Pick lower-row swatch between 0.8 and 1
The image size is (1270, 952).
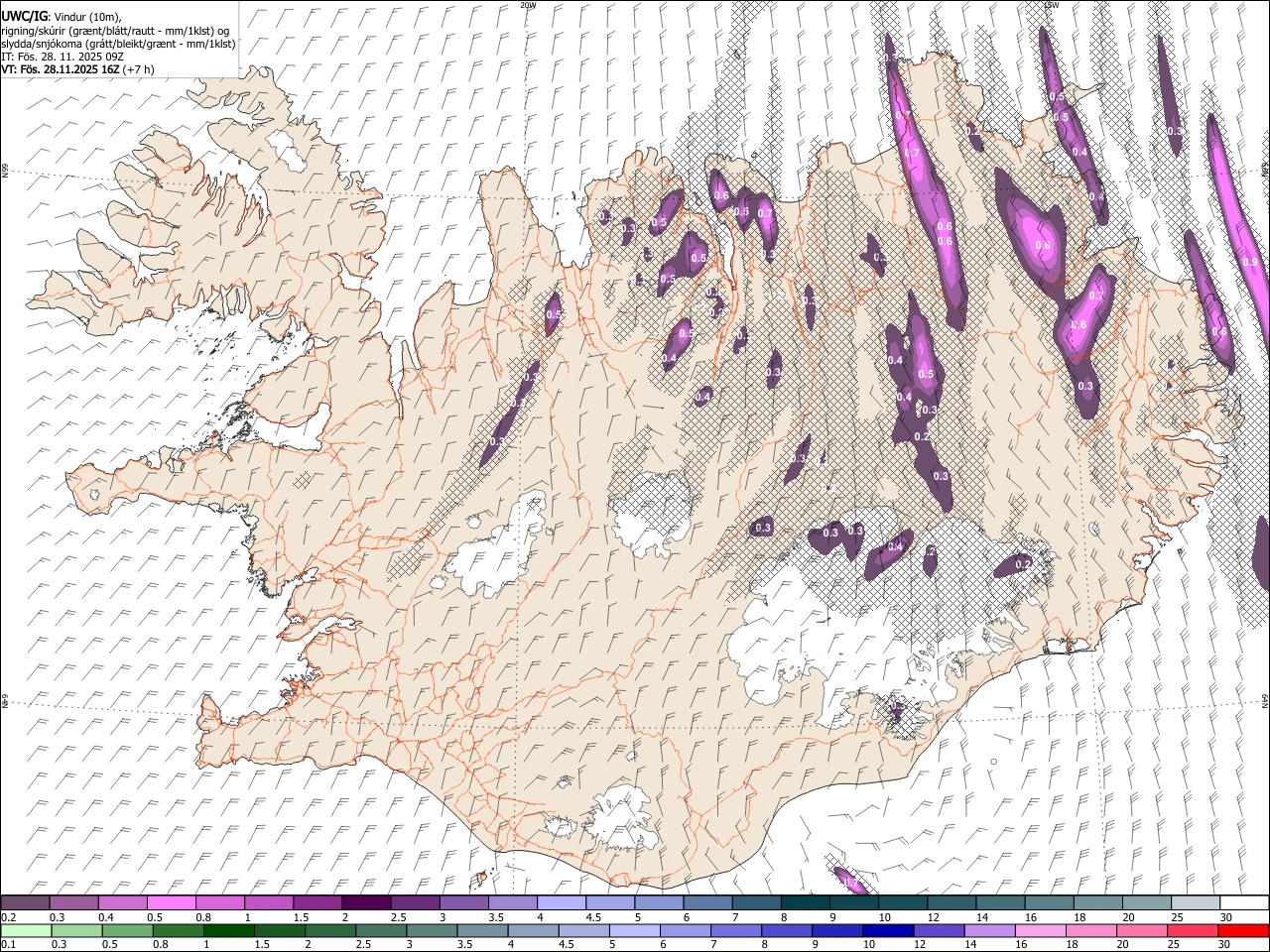point(178,931)
